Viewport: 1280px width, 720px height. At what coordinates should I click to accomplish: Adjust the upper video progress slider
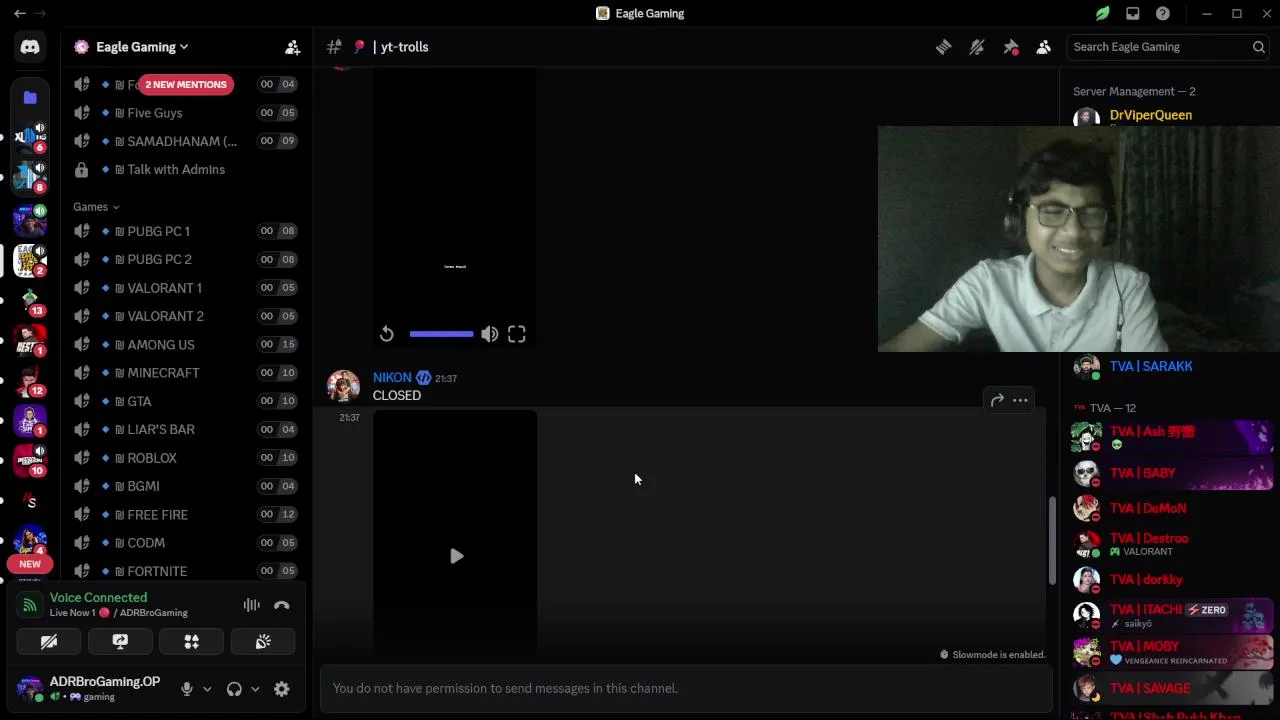(441, 334)
